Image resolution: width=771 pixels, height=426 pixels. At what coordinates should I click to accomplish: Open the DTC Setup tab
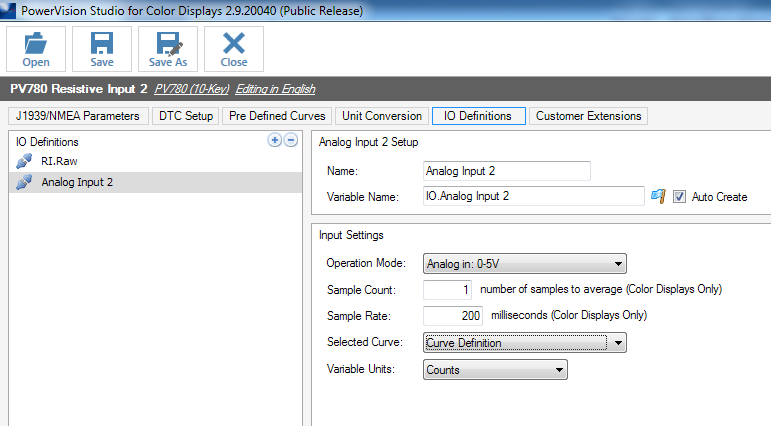[186, 116]
